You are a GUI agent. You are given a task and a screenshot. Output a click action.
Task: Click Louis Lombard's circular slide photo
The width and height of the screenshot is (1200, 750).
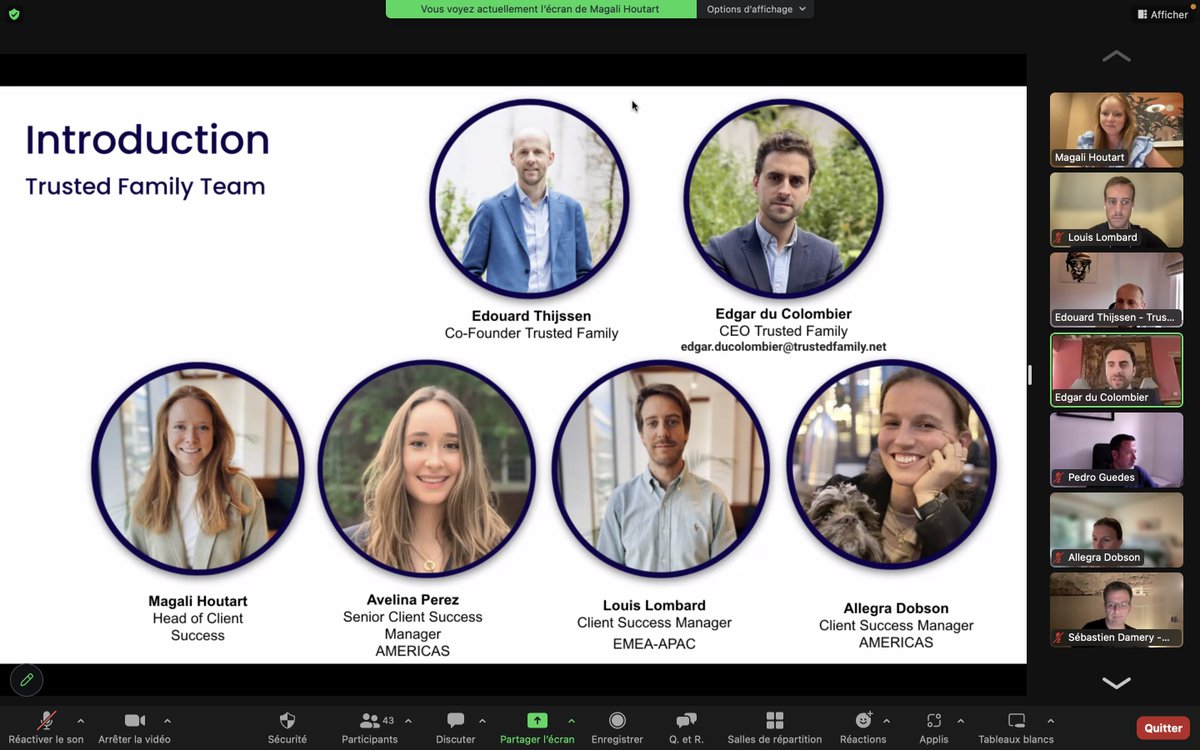point(661,468)
